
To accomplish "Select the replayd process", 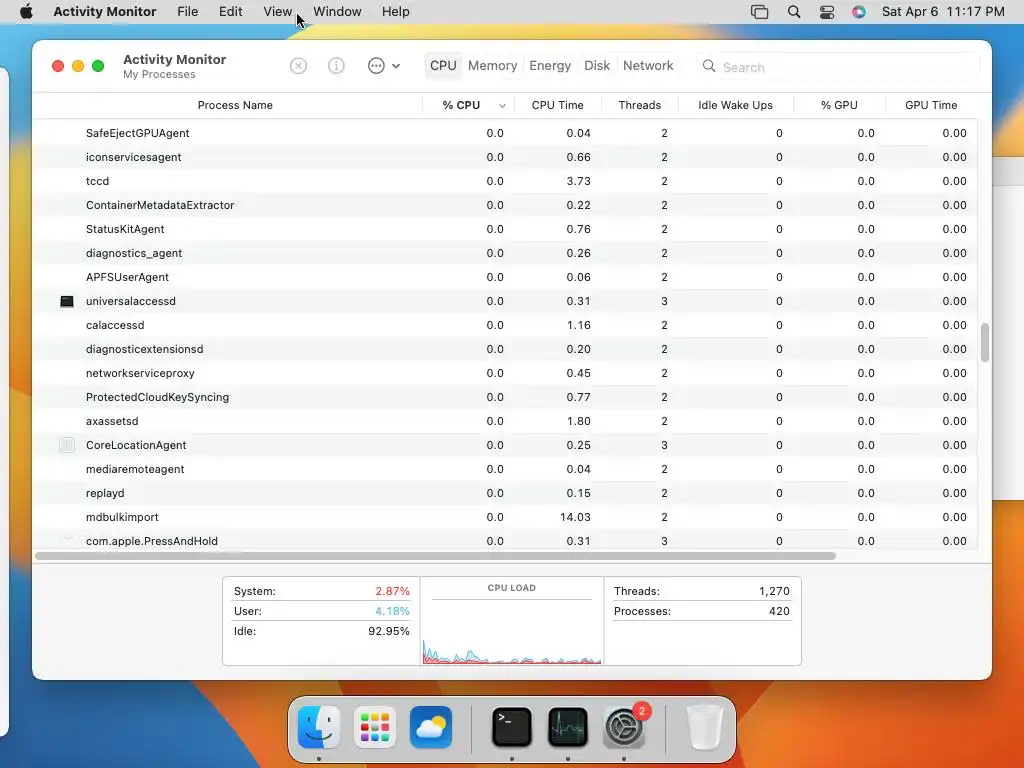I will (x=505, y=493).
